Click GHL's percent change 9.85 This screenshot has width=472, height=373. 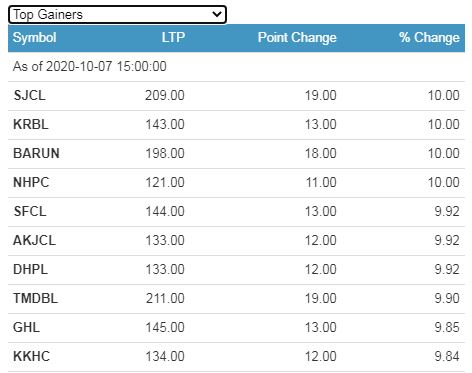coord(447,328)
